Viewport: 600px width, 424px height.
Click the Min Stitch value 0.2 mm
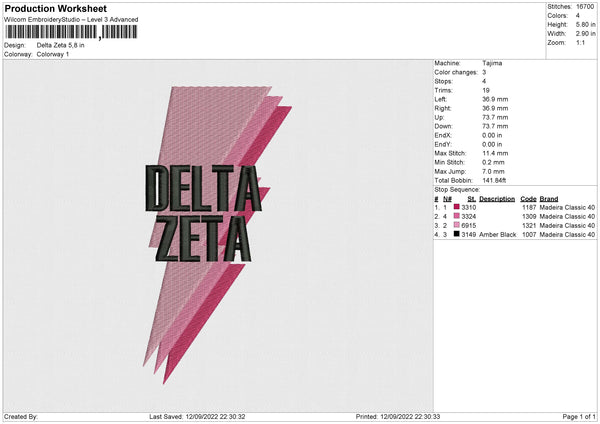click(493, 162)
